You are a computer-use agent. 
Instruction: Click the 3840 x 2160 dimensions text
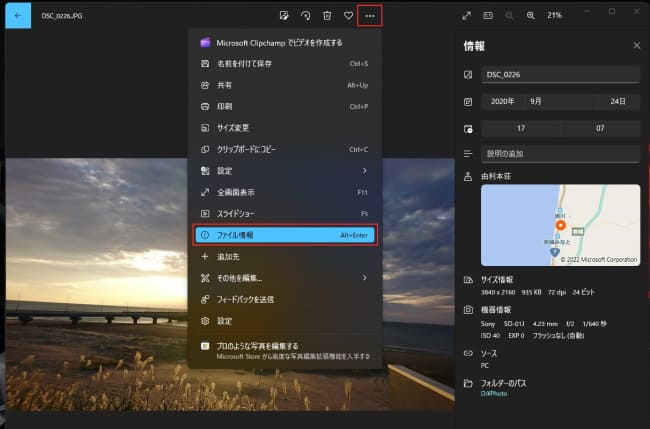click(x=497, y=292)
